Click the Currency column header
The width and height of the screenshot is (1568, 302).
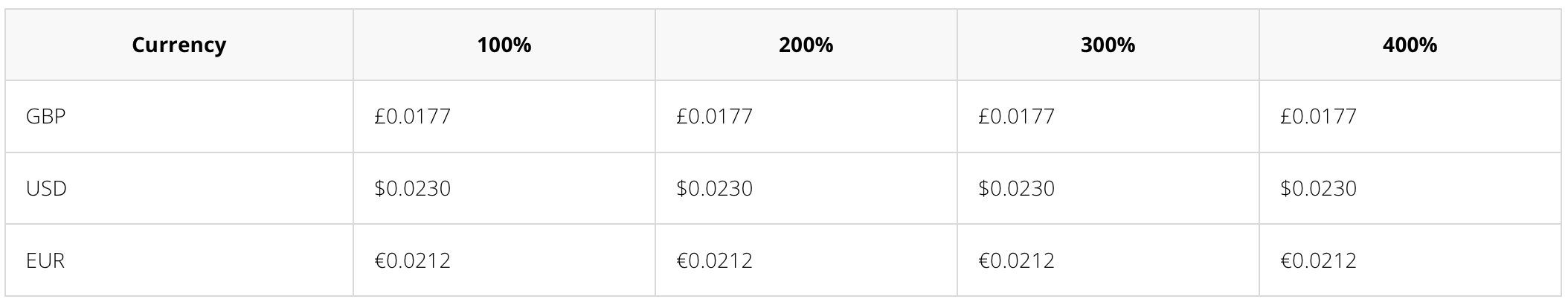tap(179, 45)
